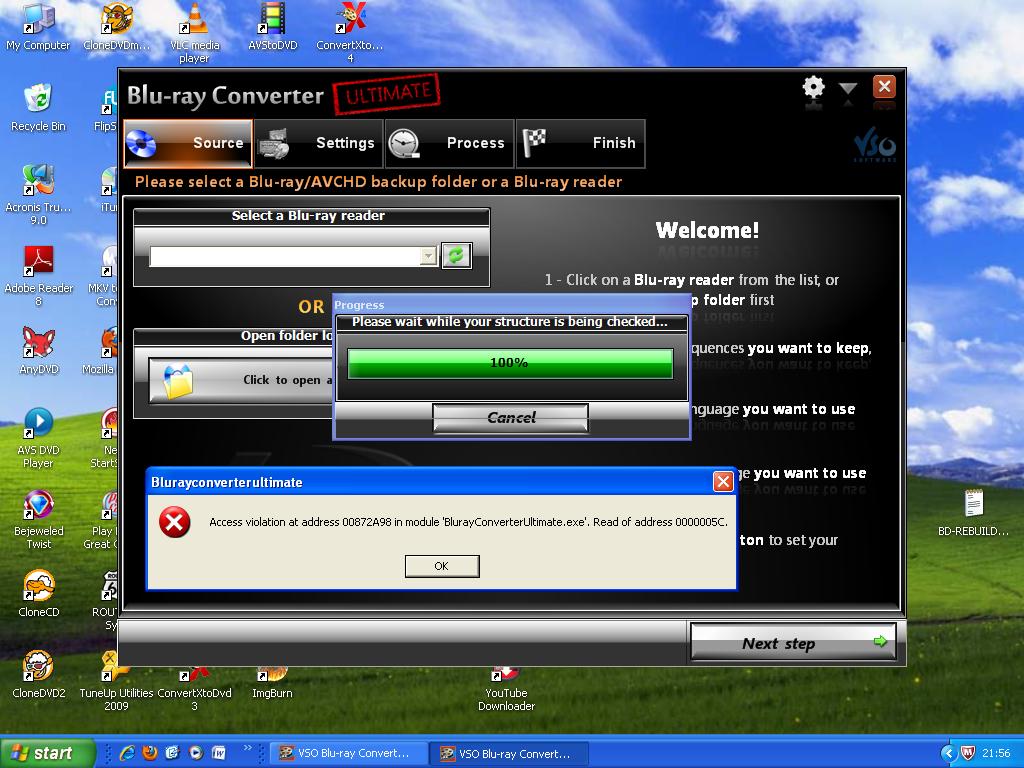Screen dimensions: 1024x768
Task: Switch to the Source tab
Action: point(187,143)
